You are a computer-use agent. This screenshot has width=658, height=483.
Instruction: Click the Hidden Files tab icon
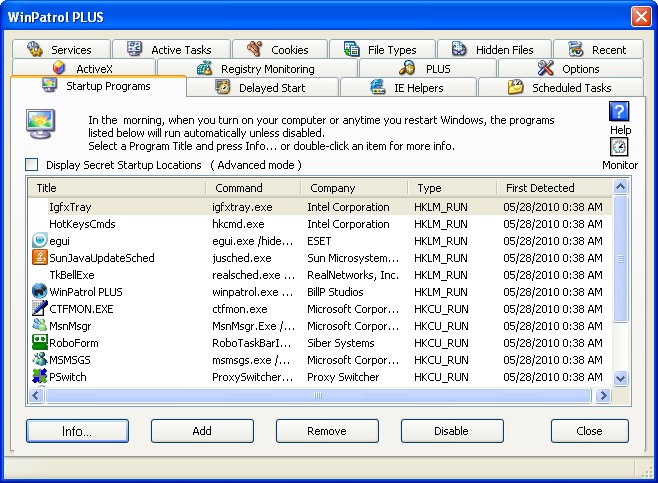point(459,49)
